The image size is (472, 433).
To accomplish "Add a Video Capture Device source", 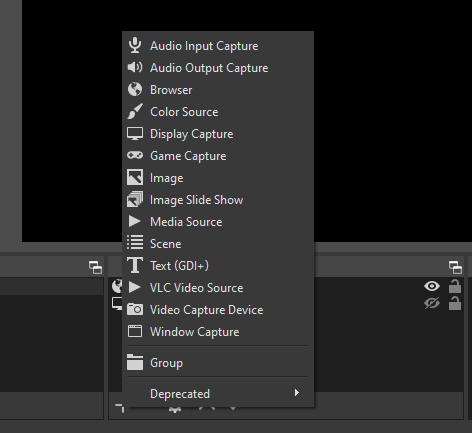I will [x=218, y=310].
